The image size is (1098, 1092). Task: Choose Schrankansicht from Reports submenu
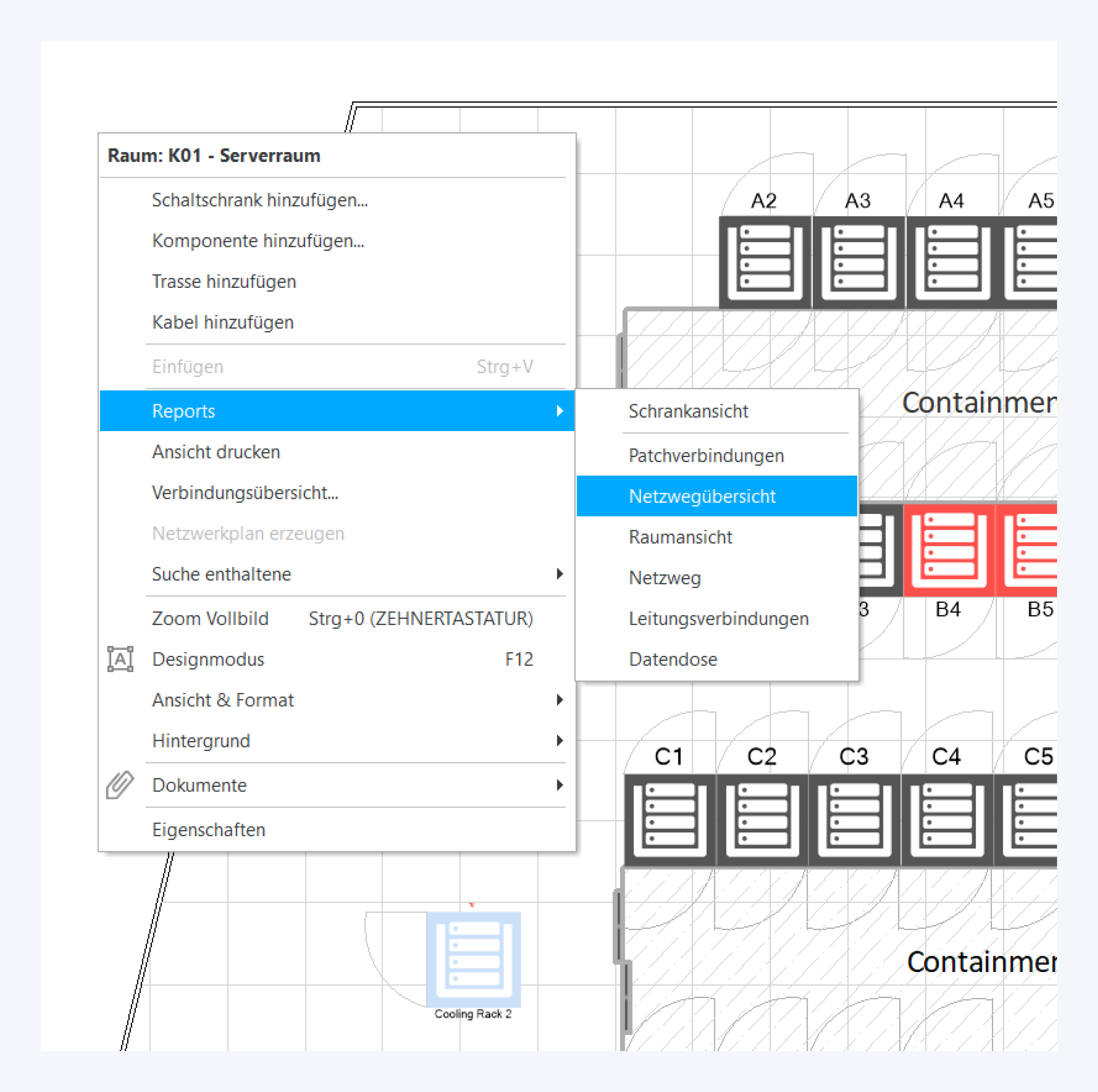click(x=688, y=411)
